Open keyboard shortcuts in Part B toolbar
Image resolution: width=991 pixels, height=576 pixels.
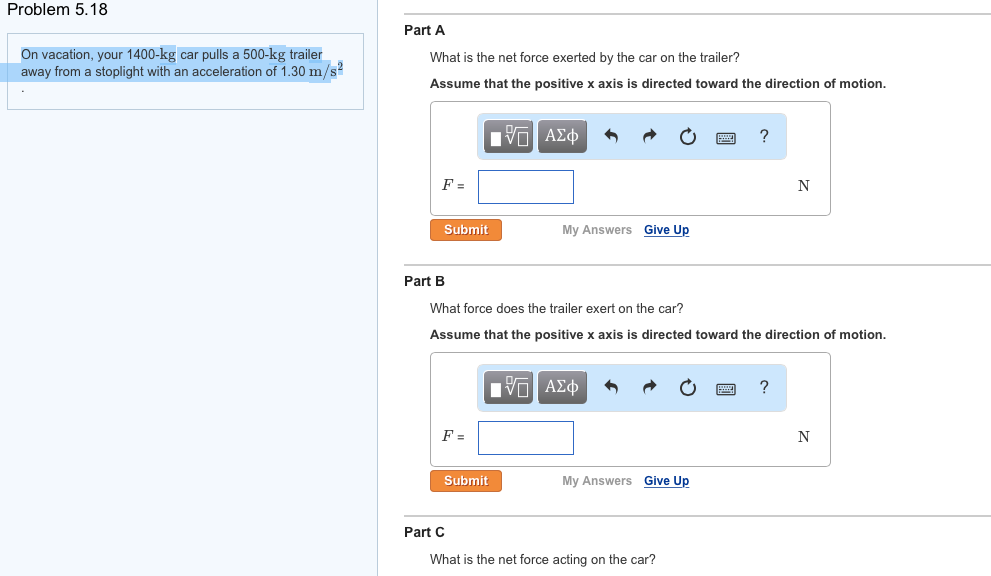[x=726, y=388]
